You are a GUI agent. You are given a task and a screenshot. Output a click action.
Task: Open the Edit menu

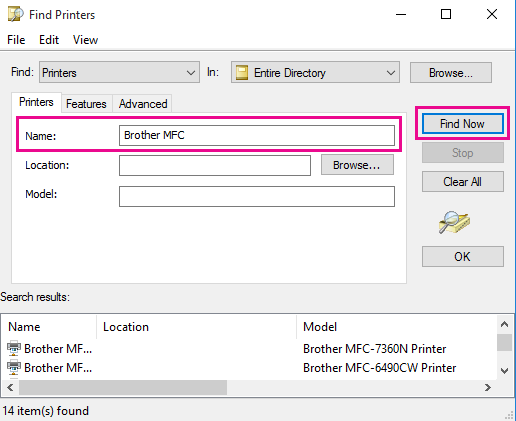[49, 40]
